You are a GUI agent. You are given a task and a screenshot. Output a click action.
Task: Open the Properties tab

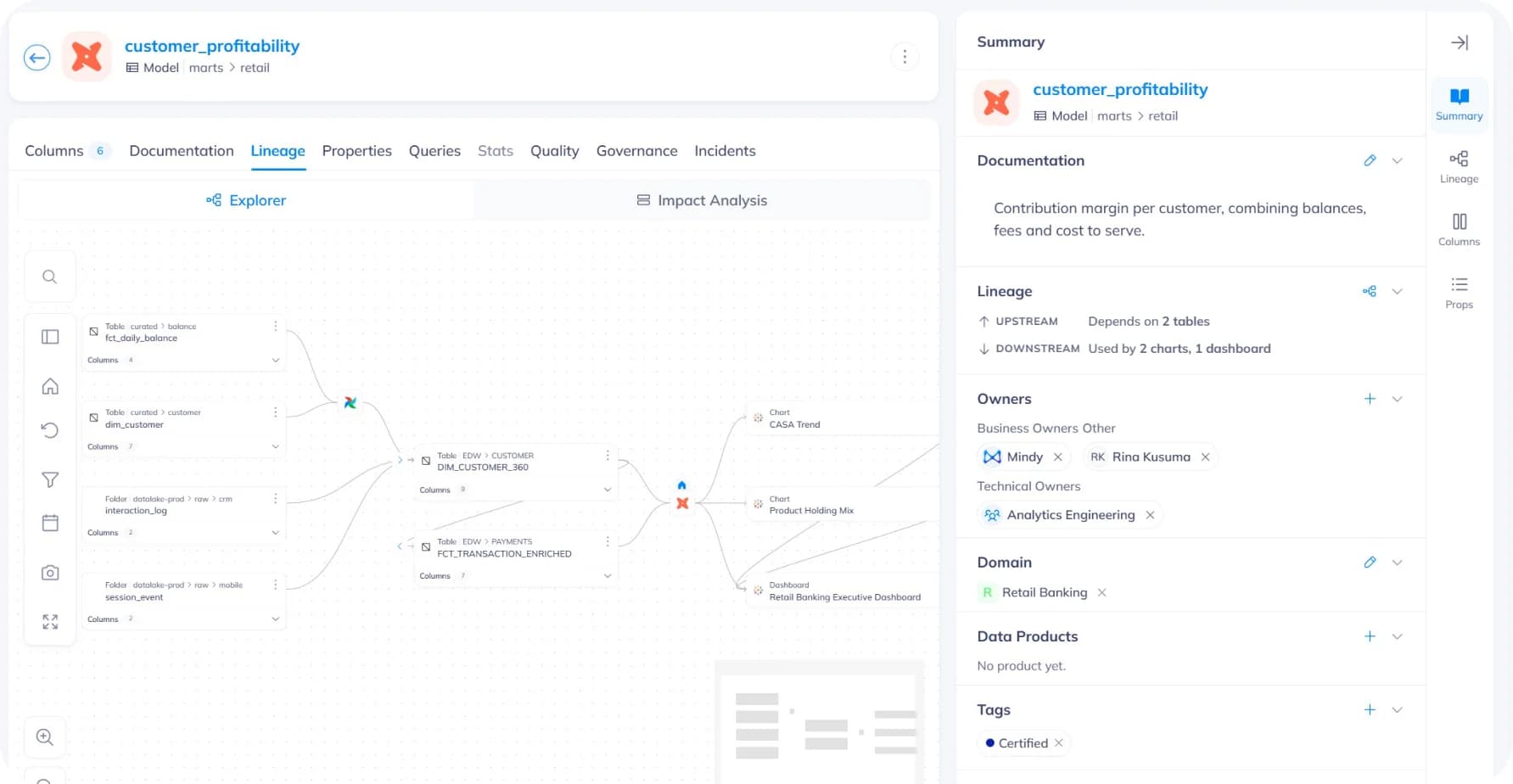click(356, 151)
